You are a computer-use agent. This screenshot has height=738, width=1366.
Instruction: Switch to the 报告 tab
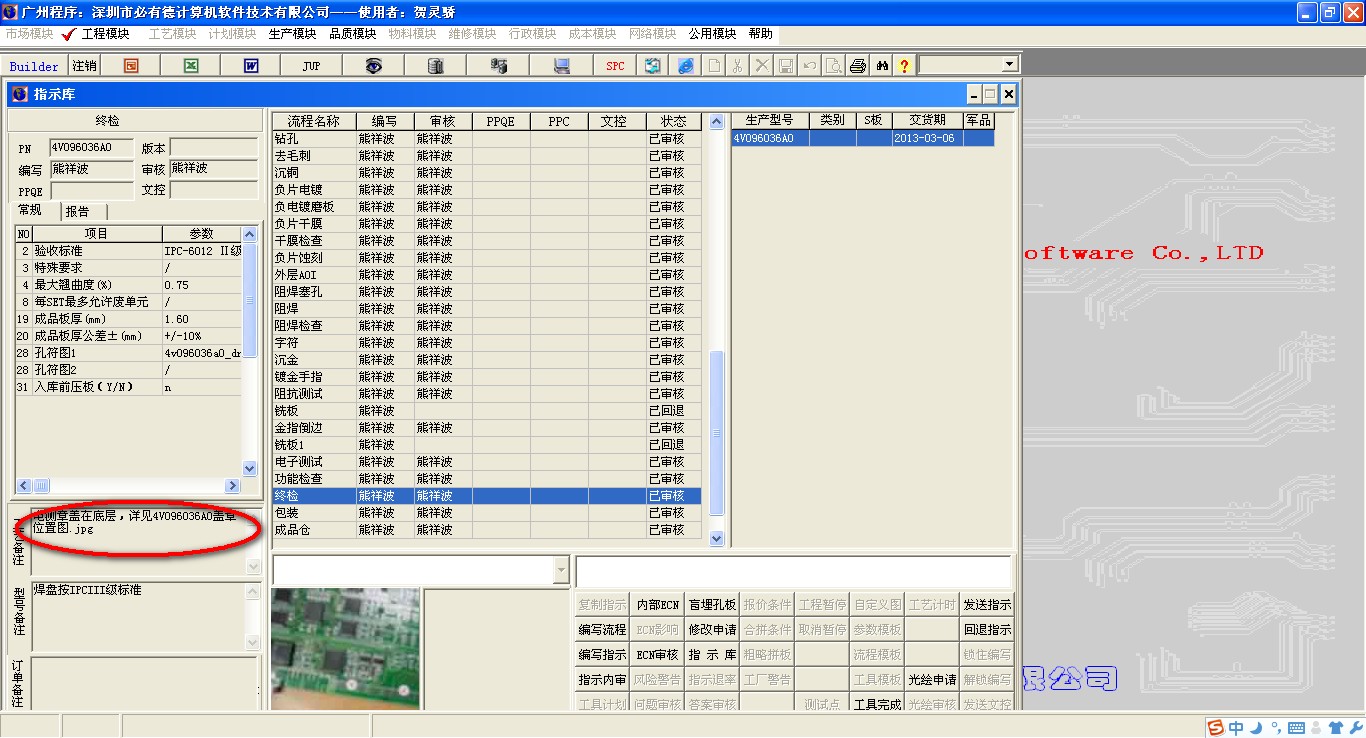click(x=82, y=211)
